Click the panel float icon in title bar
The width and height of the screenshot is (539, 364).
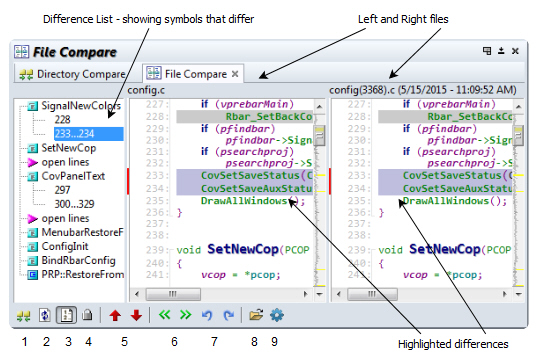[x=487, y=51]
